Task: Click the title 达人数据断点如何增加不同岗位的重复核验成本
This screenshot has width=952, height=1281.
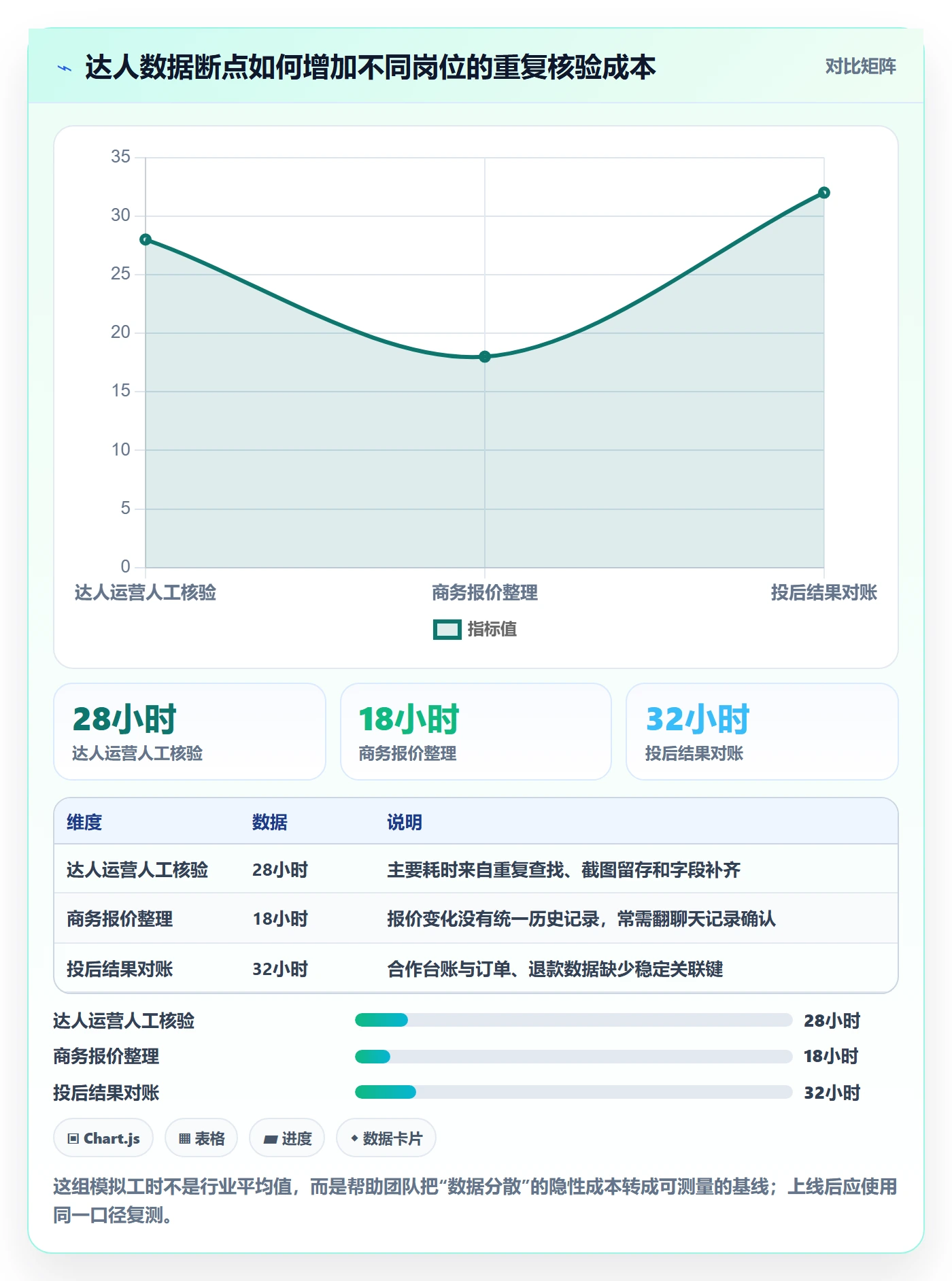Action: [x=370, y=67]
